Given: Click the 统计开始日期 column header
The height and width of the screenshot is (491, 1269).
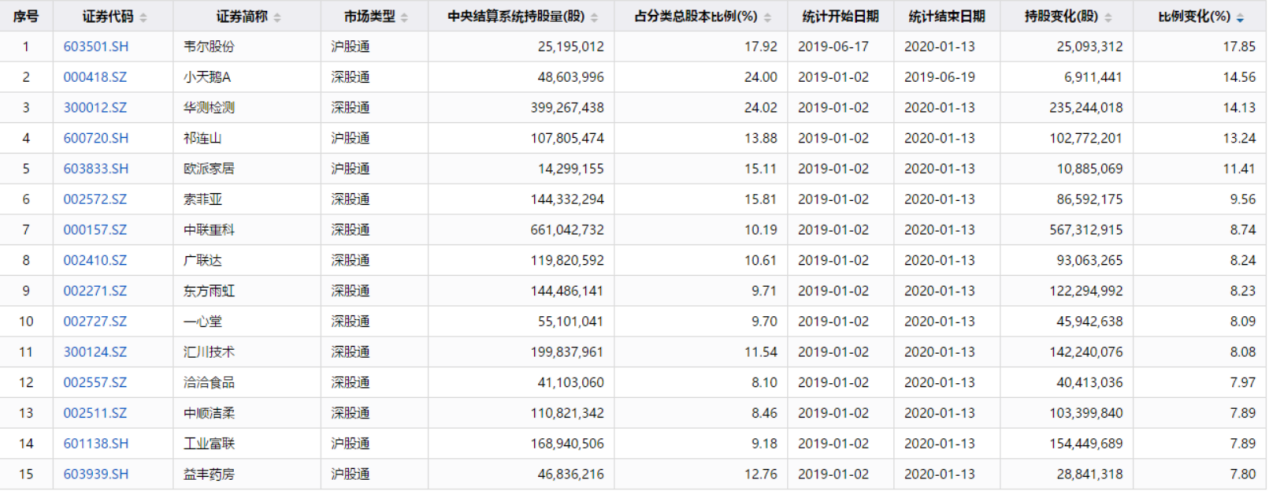Looking at the screenshot, I should tap(841, 17).
